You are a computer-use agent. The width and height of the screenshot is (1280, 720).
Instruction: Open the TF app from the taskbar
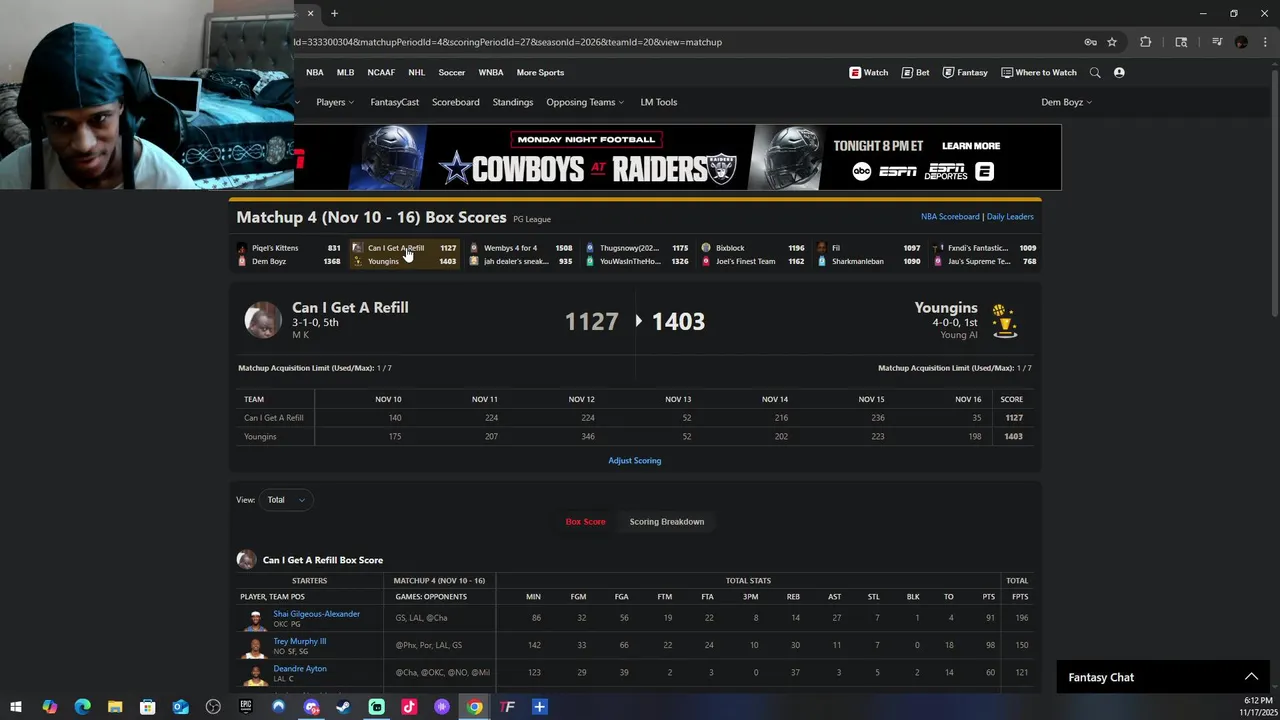tap(507, 707)
